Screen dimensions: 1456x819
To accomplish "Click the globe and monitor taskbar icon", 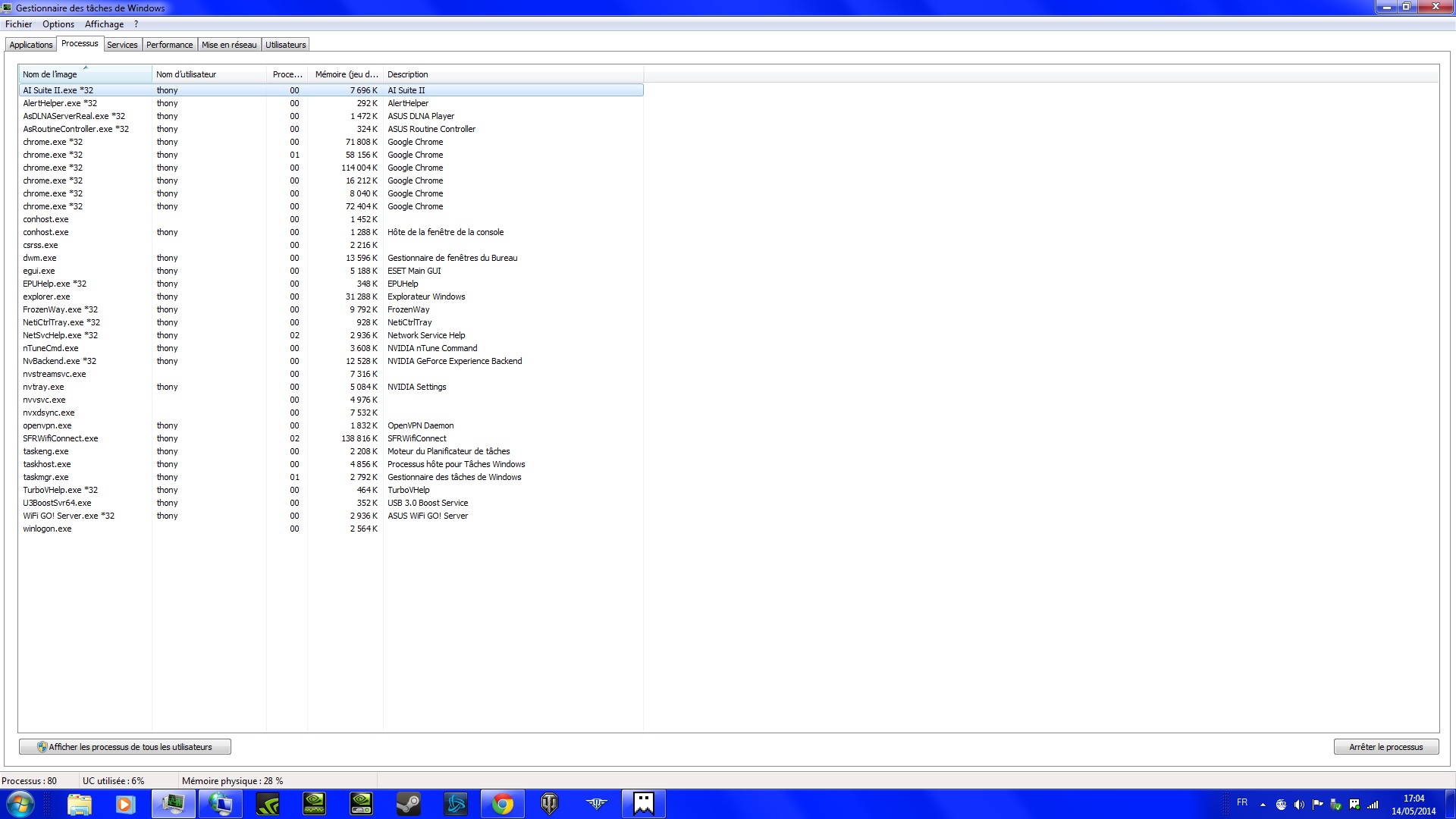I will click(221, 804).
